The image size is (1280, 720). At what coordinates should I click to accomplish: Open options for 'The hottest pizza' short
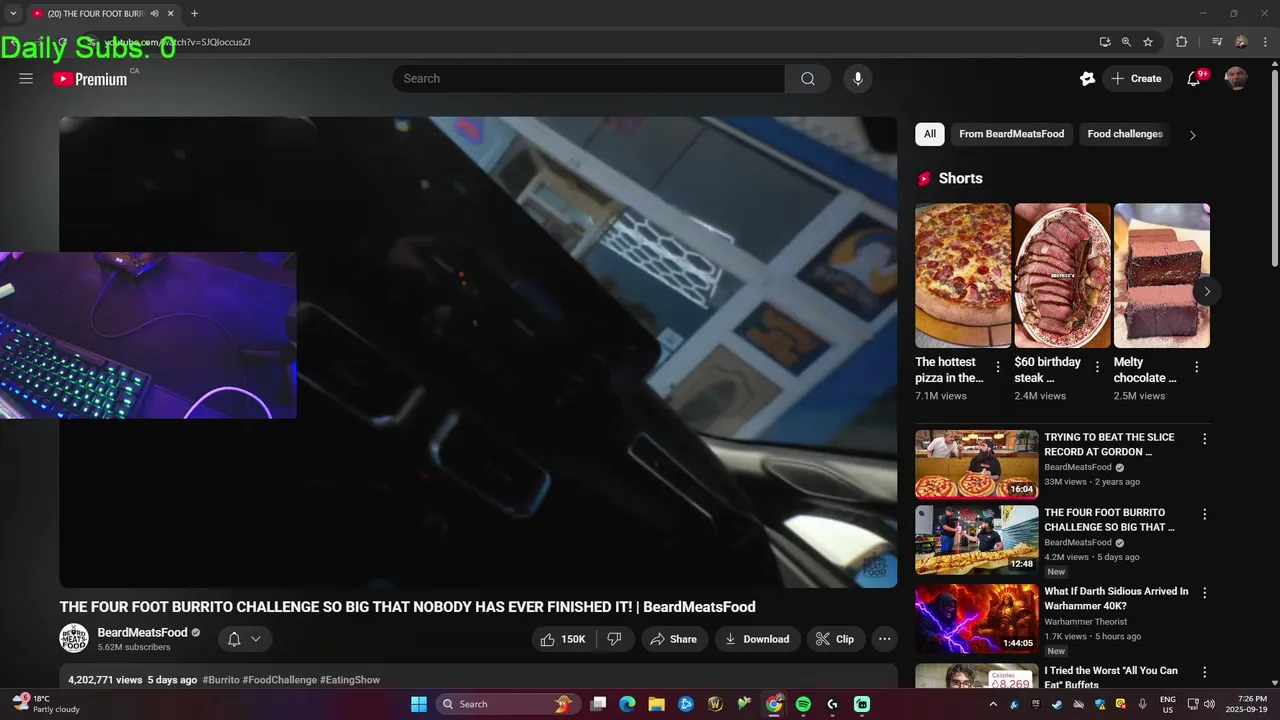[x=997, y=367]
